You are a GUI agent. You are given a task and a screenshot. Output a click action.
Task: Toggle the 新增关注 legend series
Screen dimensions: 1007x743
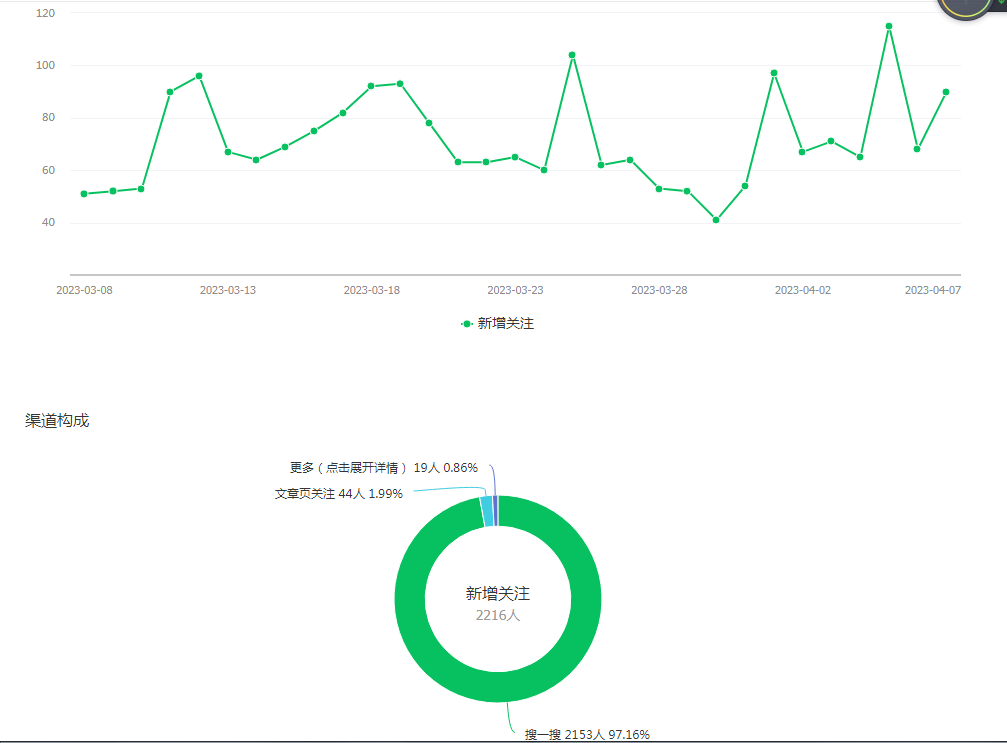(x=498, y=324)
